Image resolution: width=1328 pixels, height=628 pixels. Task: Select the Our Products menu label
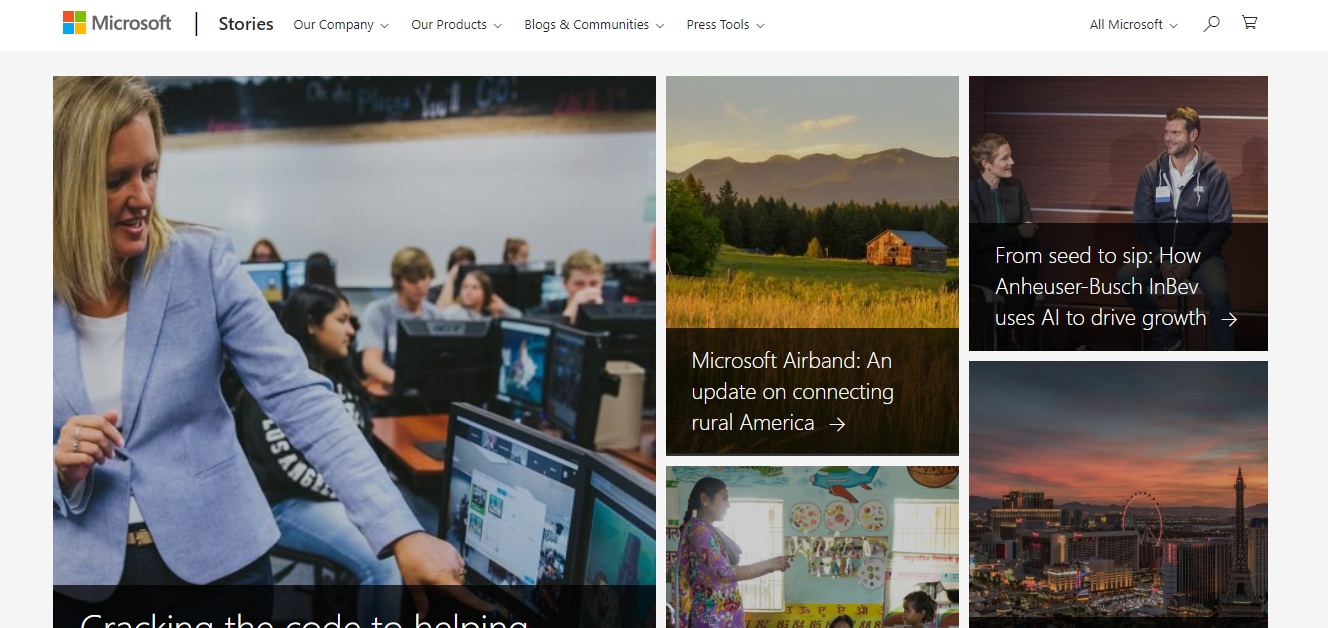[449, 25]
